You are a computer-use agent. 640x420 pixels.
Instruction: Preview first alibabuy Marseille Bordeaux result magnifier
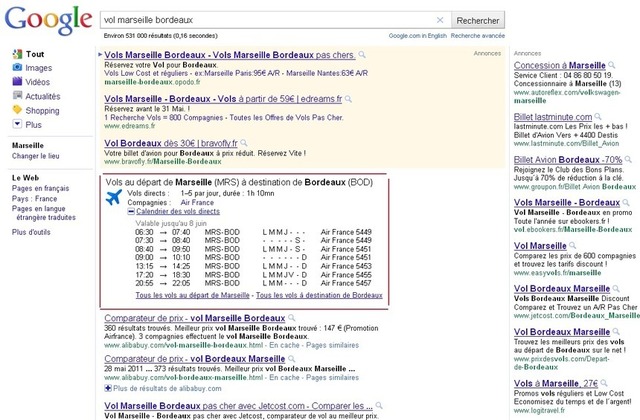click(x=291, y=318)
